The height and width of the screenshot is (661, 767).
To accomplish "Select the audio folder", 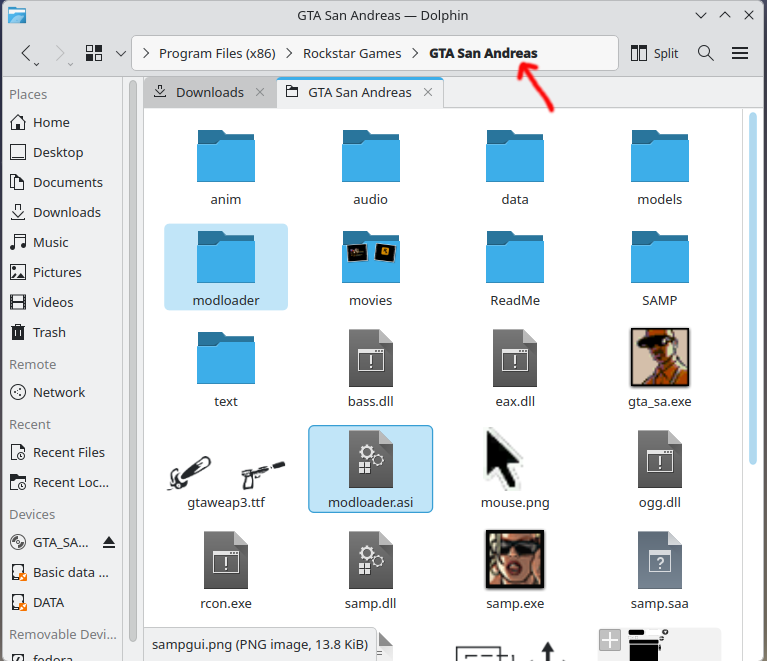I will coord(370,167).
